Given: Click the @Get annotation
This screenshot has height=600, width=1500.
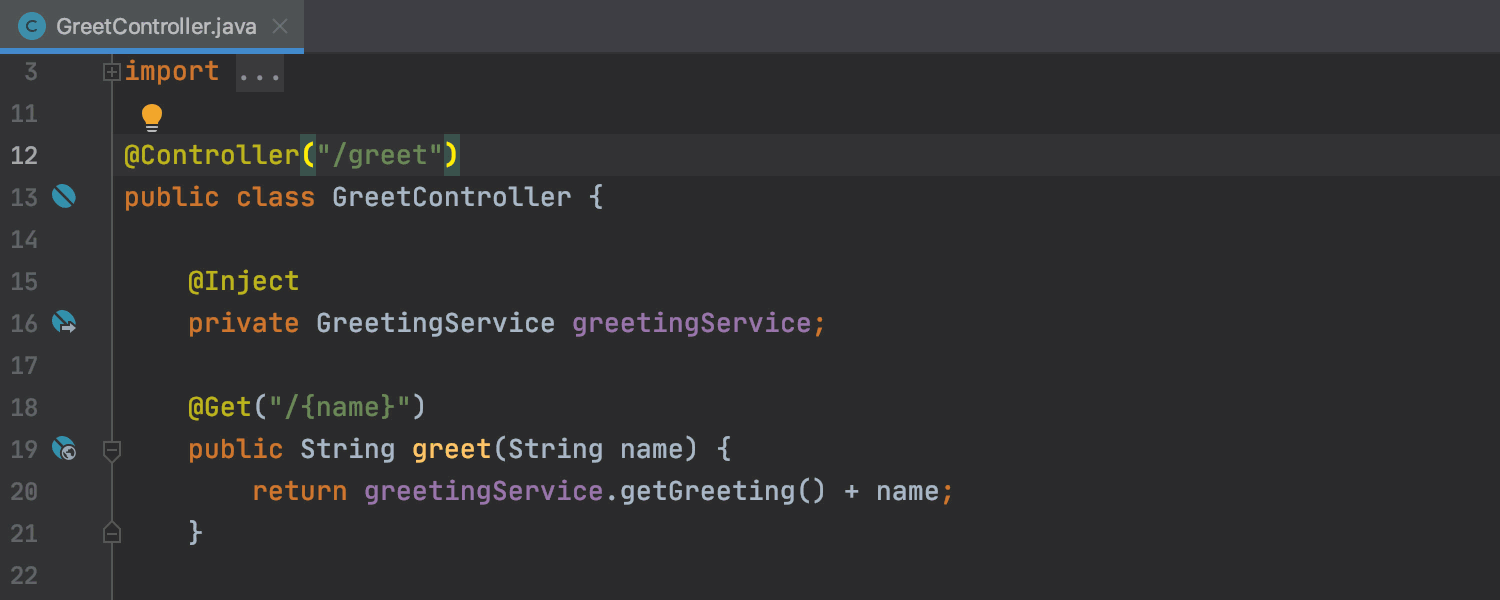Looking at the screenshot, I should pos(220,407).
